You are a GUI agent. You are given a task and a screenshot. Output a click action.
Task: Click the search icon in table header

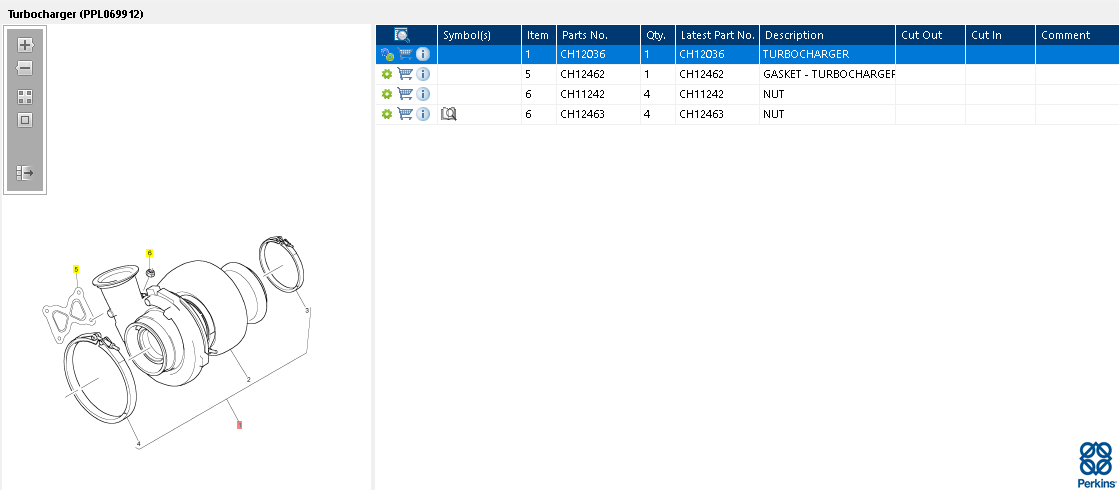pos(401,35)
